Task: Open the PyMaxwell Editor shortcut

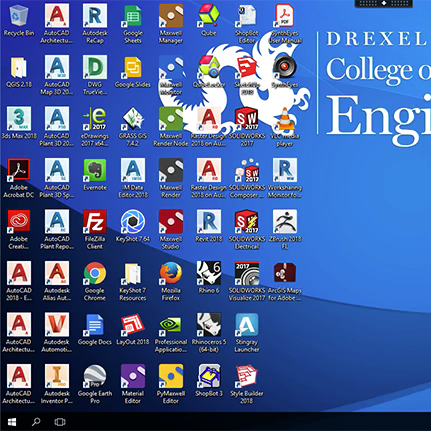Action: pyautogui.click(x=171, y=376)
